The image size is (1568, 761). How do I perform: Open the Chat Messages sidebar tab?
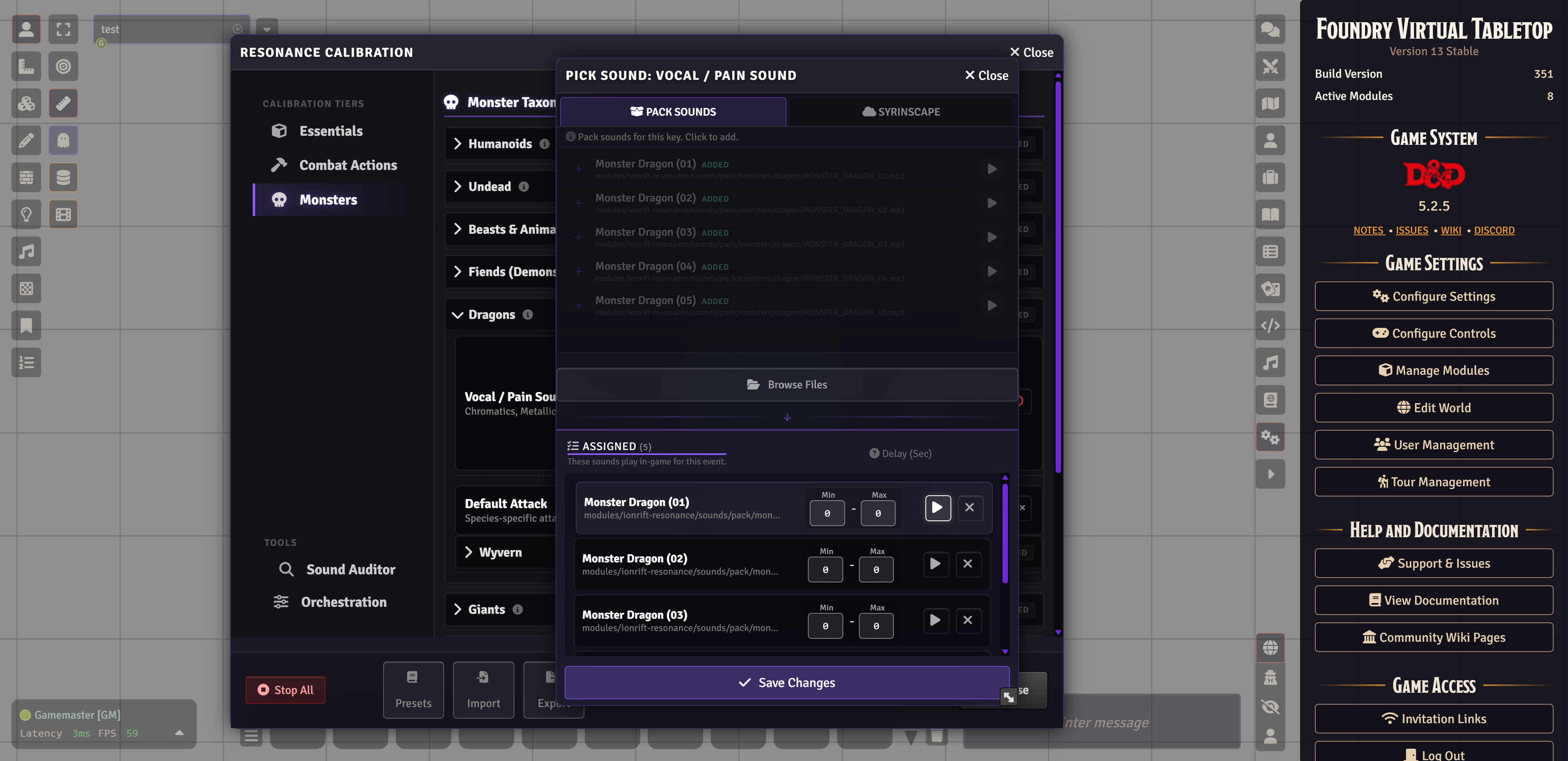(x=1270, y=29)
